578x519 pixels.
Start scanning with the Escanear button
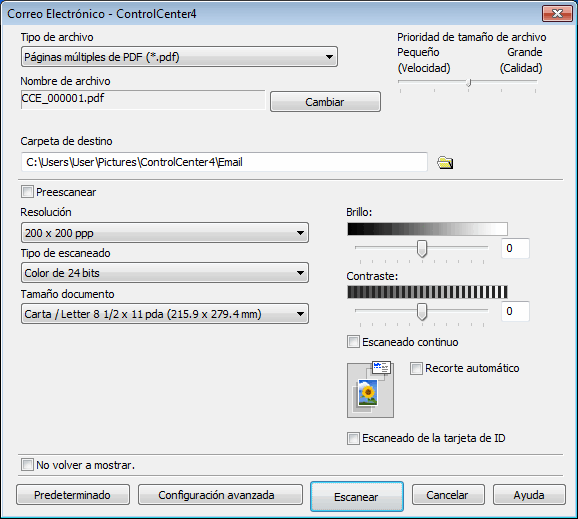tap(356, 497)
